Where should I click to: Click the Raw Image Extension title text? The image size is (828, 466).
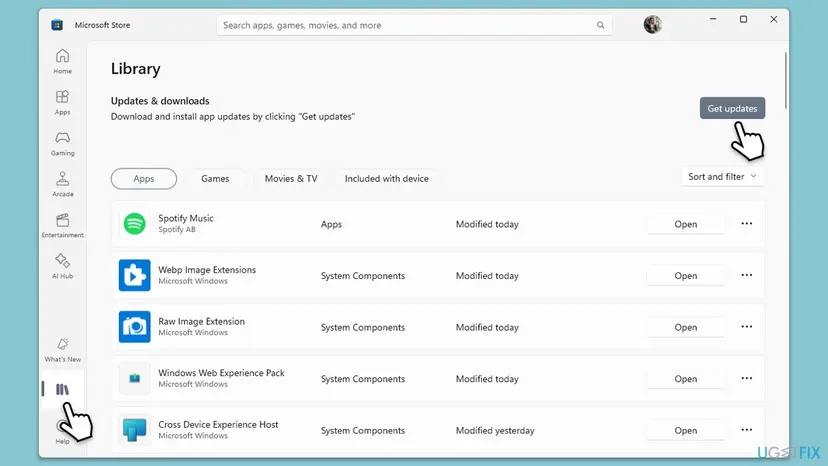202,321
